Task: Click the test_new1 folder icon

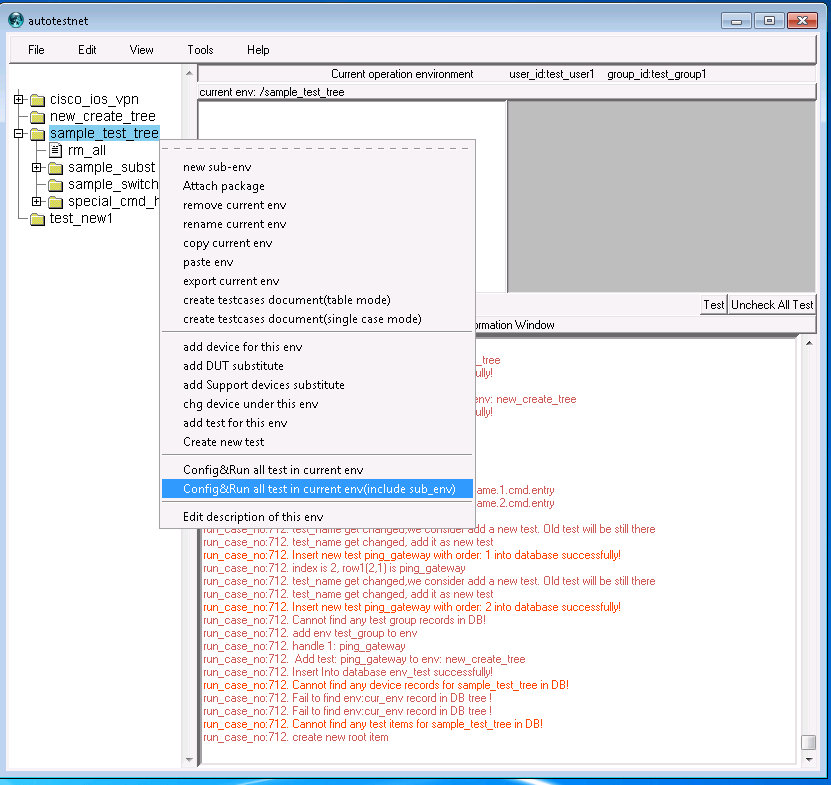Action: point(38,219)
